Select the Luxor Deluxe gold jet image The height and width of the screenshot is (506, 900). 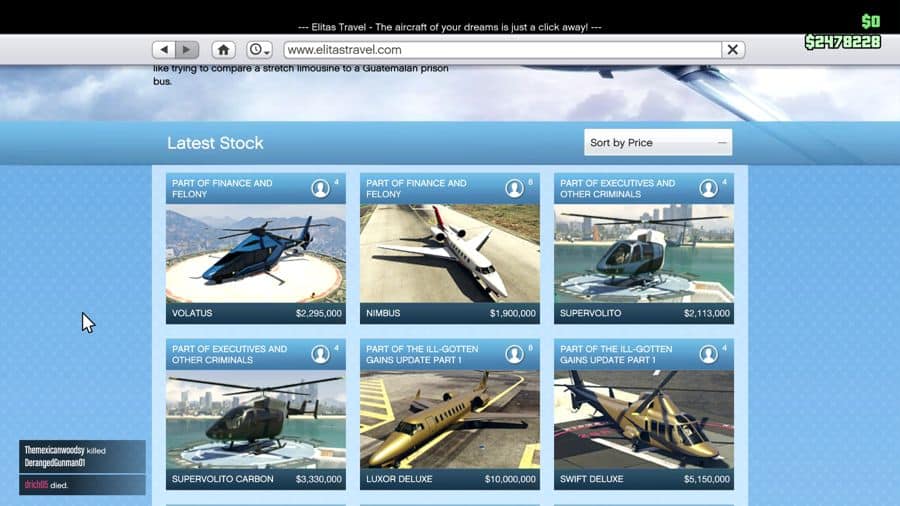449,419
